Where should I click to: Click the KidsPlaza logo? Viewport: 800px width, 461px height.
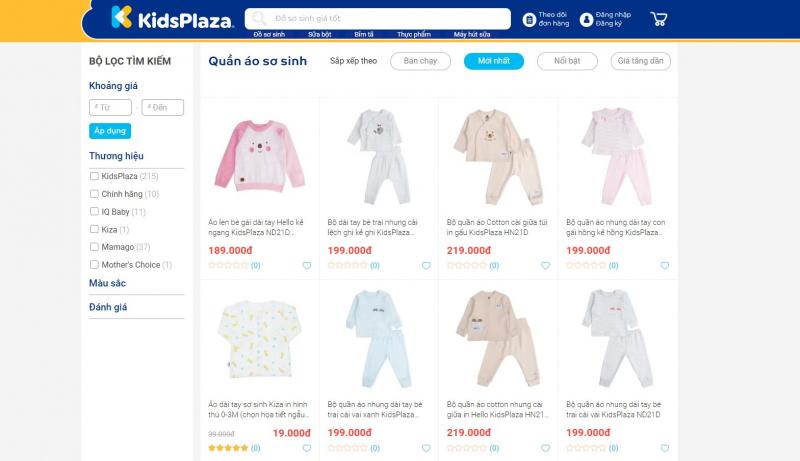[x=171, y=18]
